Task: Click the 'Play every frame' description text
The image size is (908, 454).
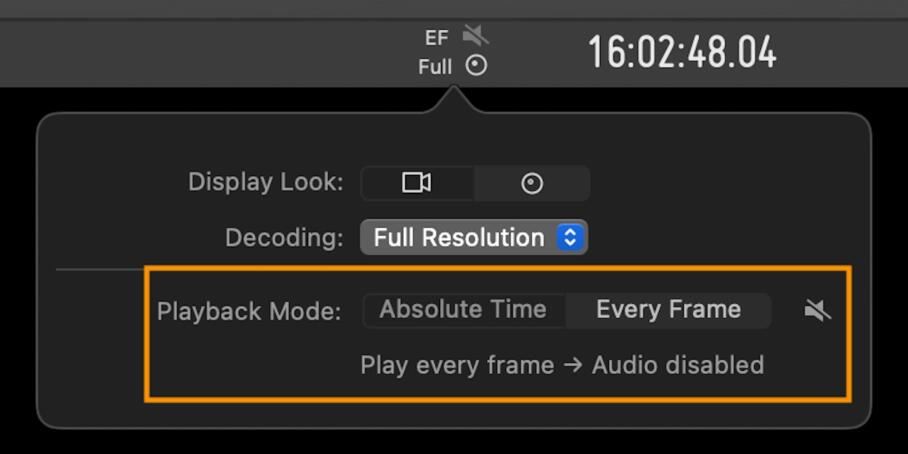Action: 457,366
